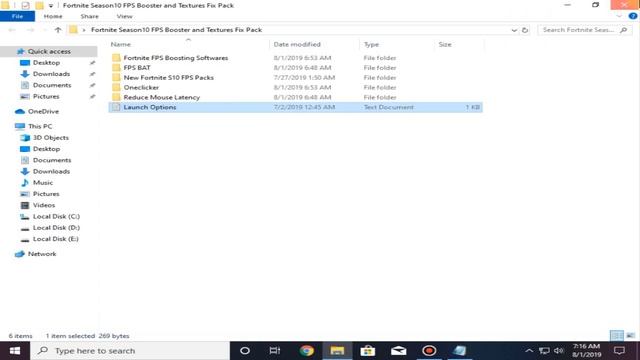
Task: Sort files by Date modified column
Action: tap(297, 44)
